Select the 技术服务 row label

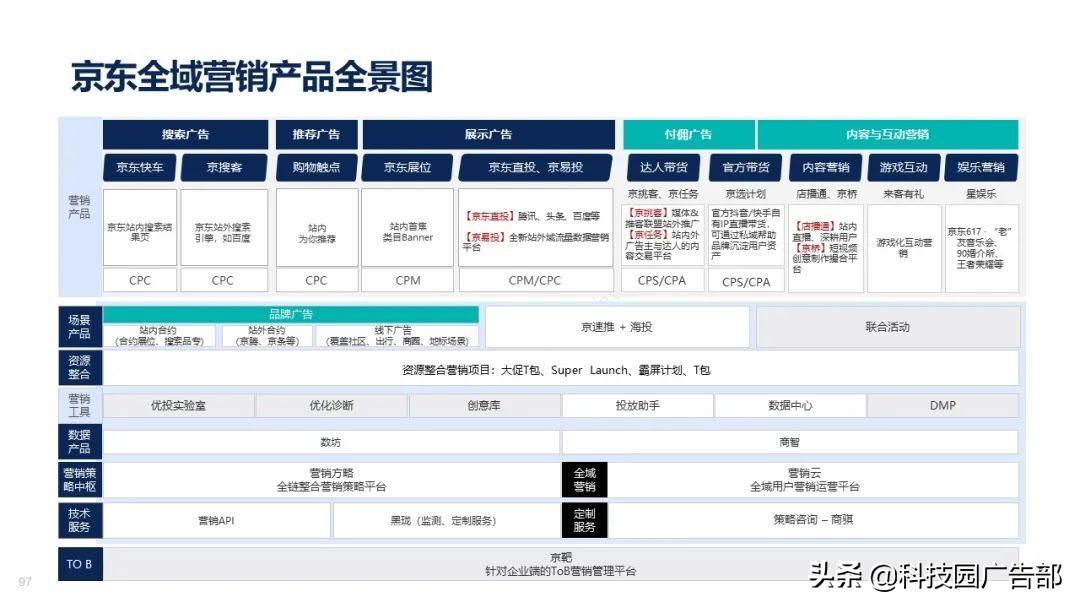click(80, 521)
